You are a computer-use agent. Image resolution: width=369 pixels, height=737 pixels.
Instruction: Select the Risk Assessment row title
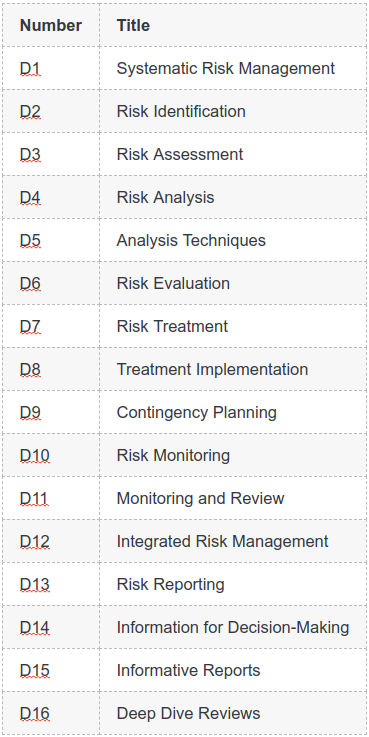(180, 154)
